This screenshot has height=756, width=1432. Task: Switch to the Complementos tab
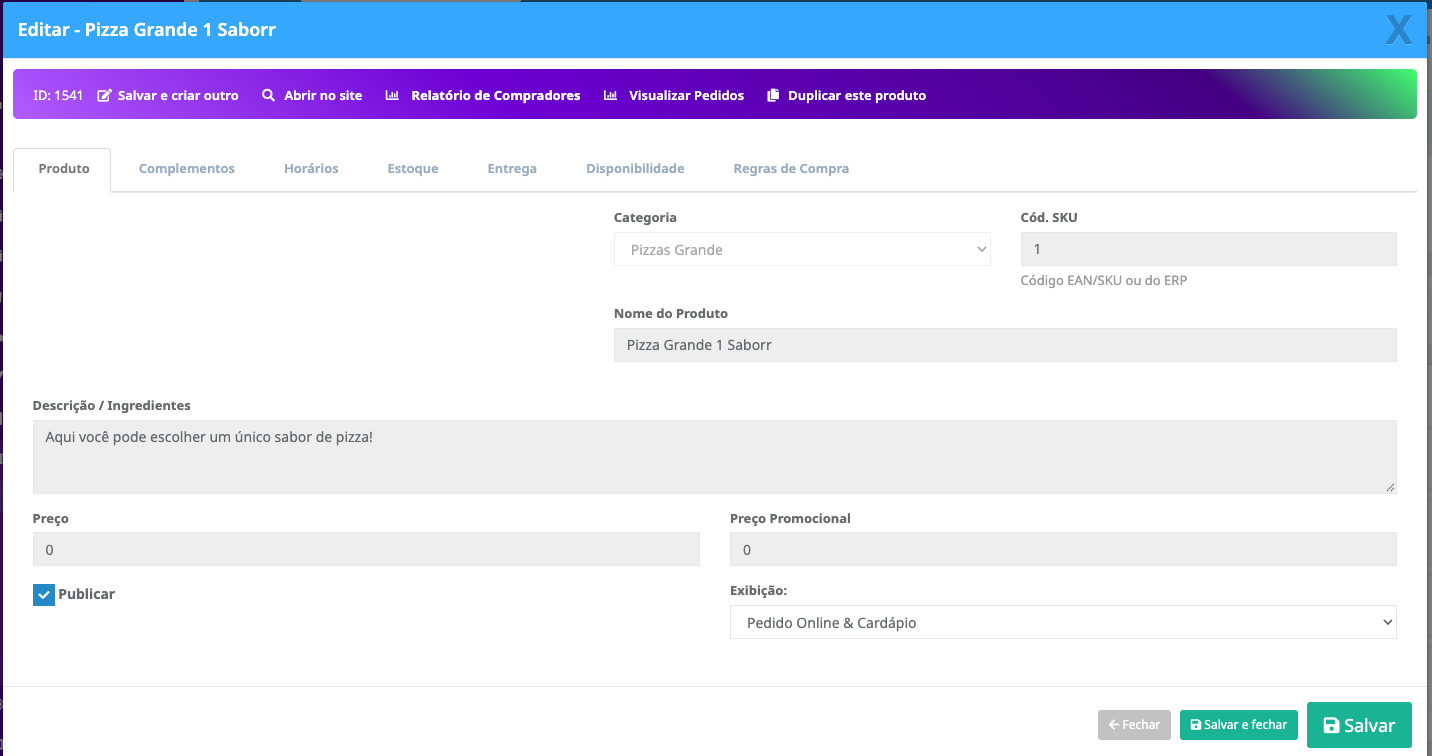point(187,169)
